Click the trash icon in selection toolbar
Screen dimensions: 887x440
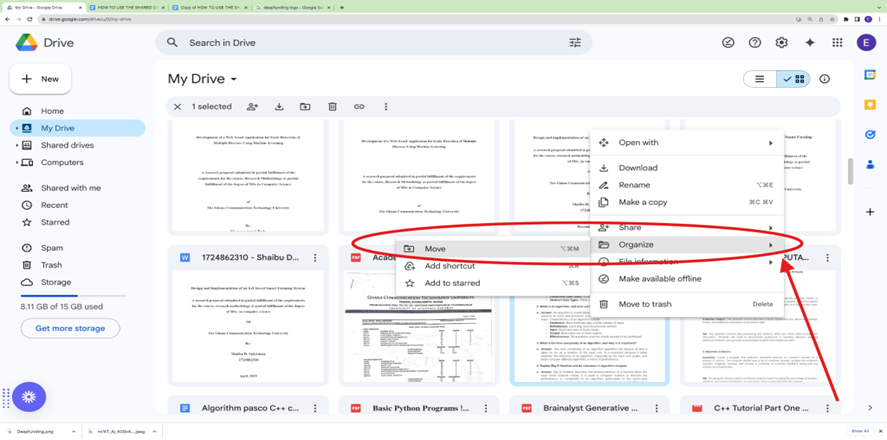pos(332,107)
